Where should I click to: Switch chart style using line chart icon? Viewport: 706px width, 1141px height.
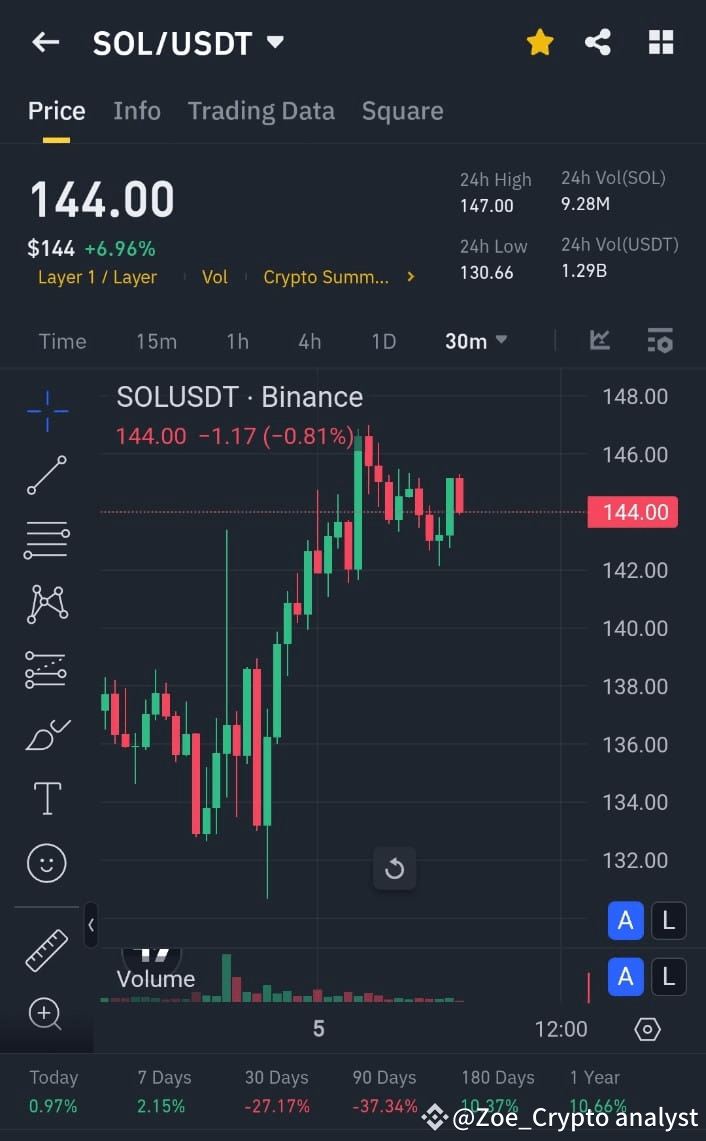(x=599, y=340)
